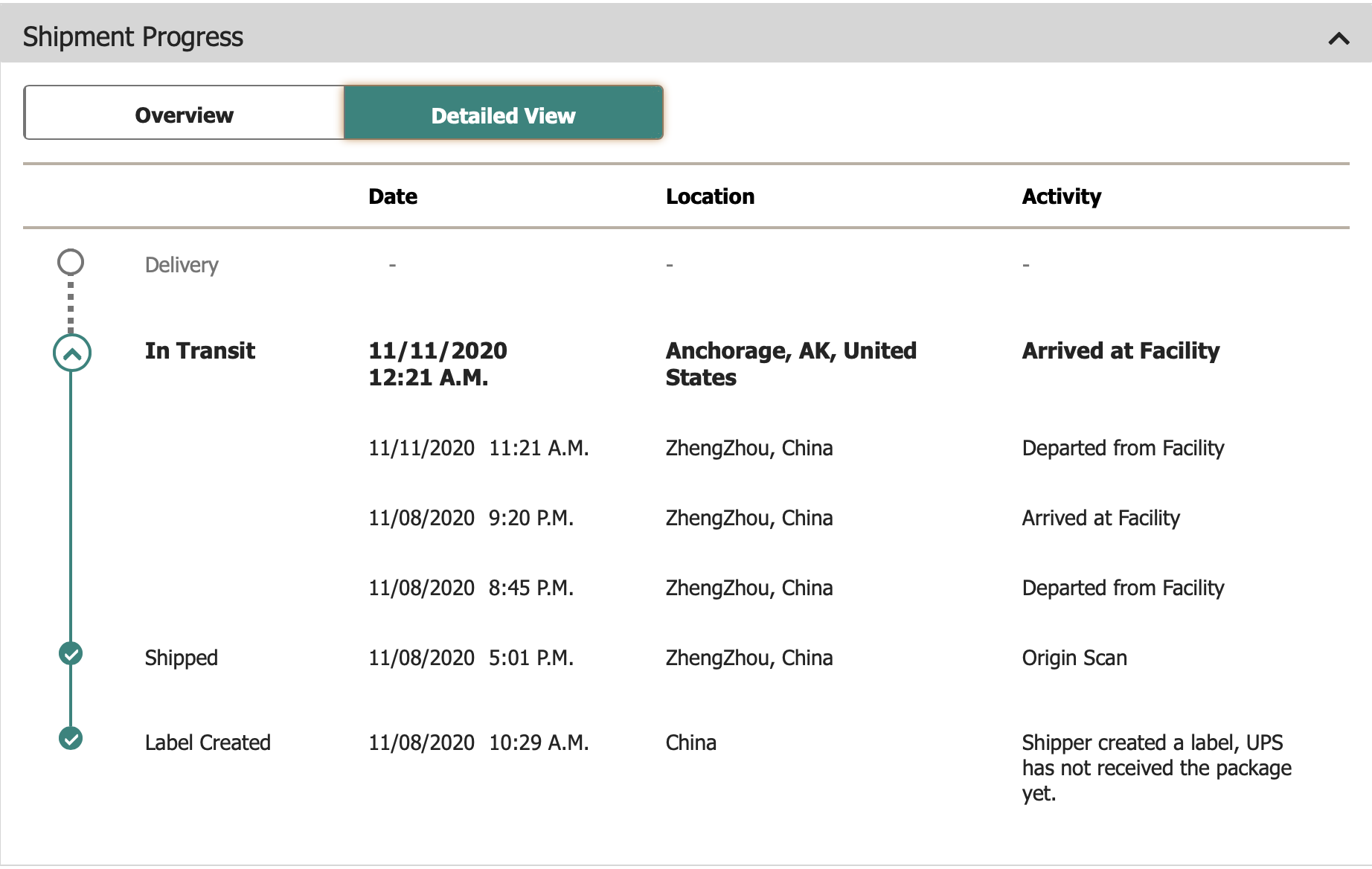Click the Location column header
The image size is (1372, 869).
[x=710, y=196]
